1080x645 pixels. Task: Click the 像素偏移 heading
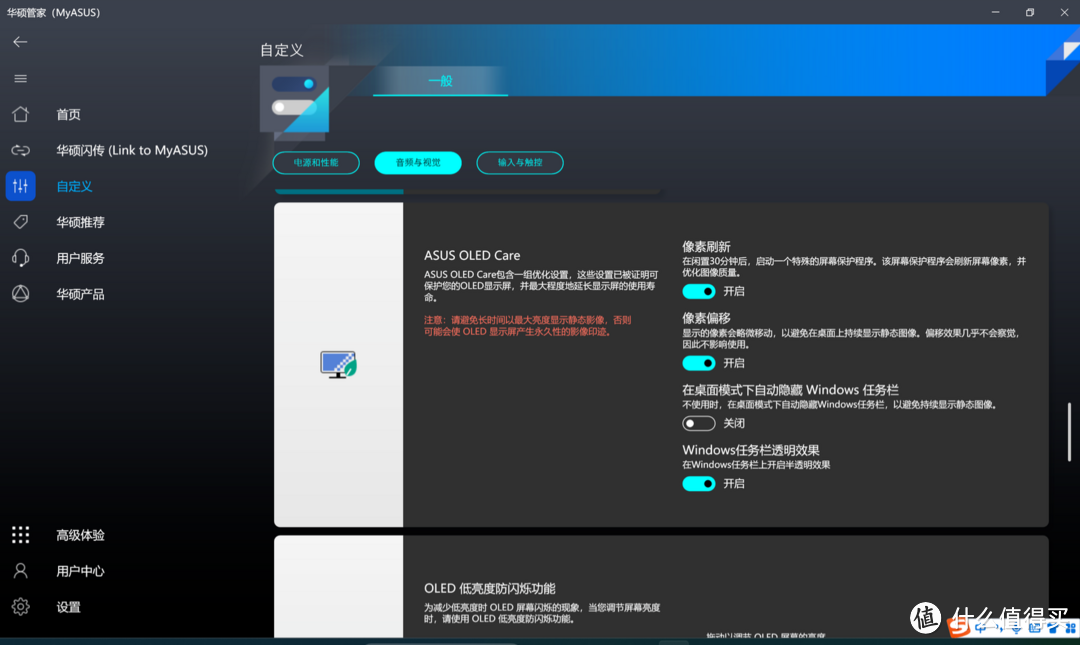tap(706, 318)
